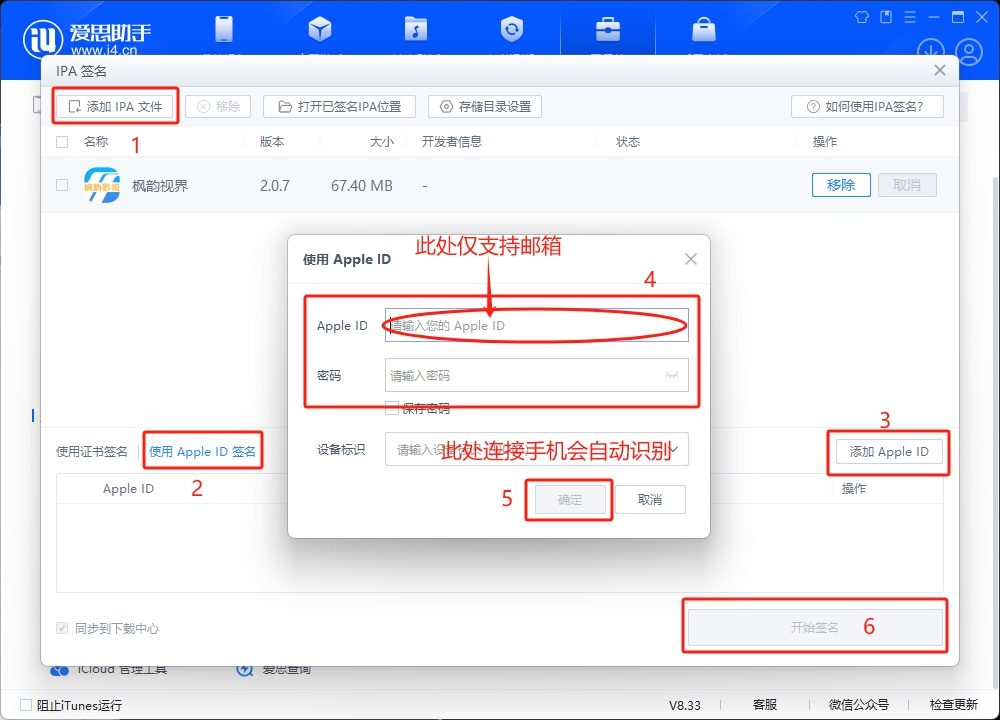Click the download arrow icon at top right

point(931,51)
